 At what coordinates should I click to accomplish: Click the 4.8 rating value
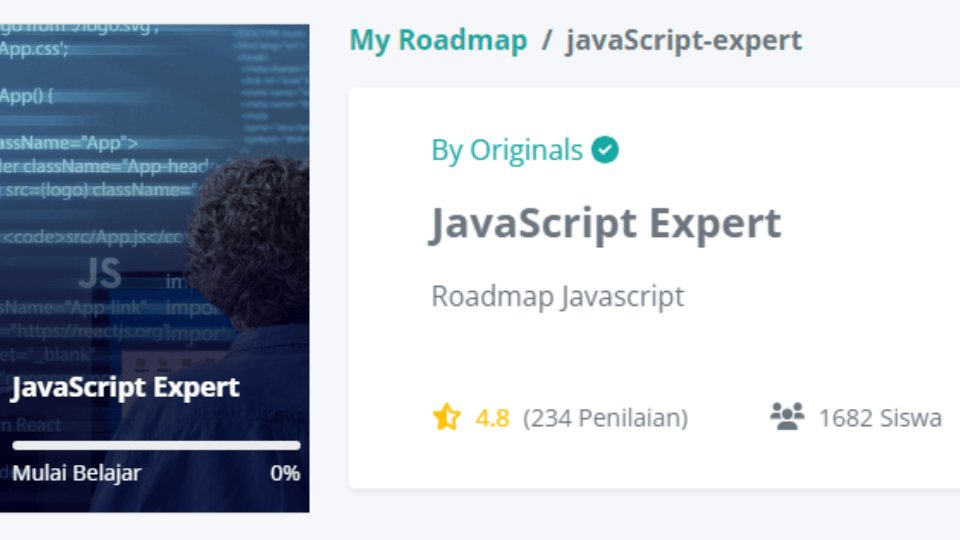click(492, 418)
